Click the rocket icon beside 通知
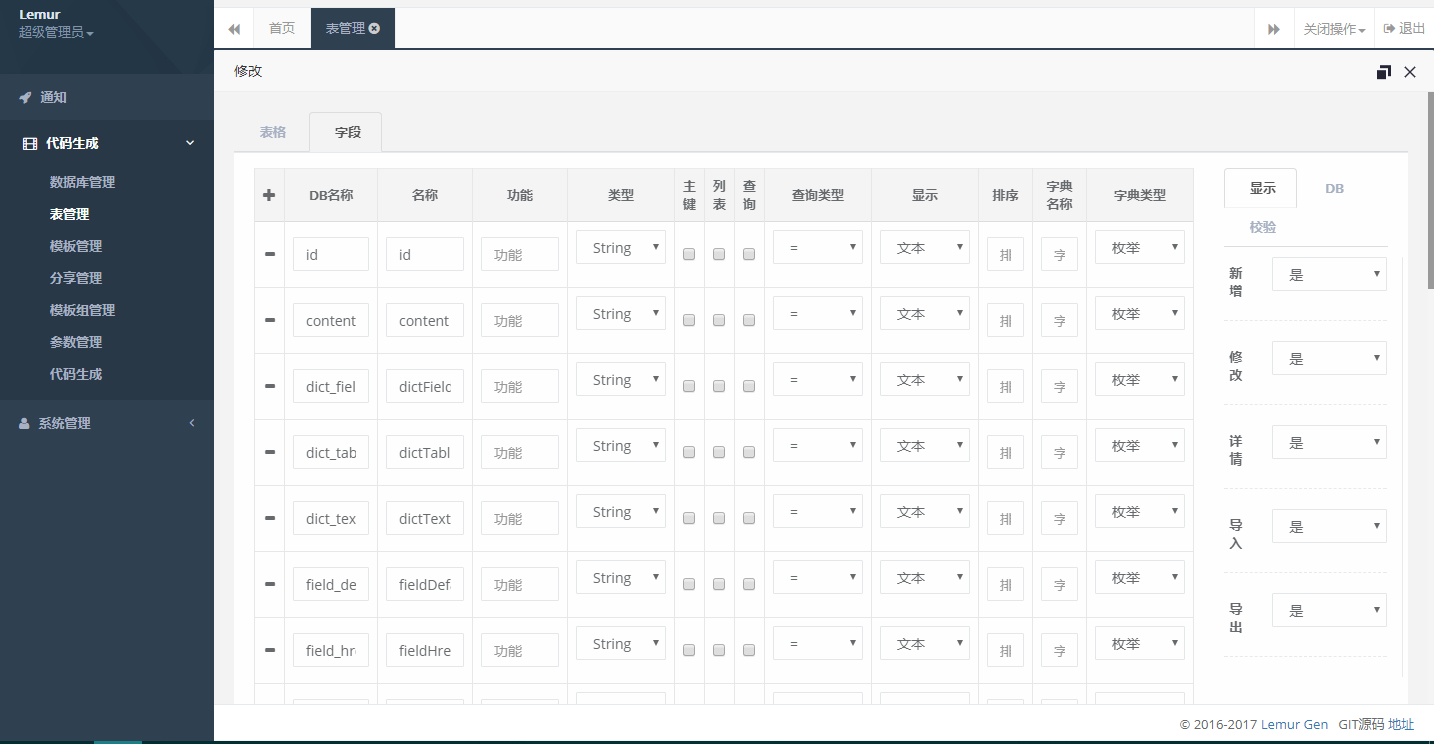The width and height of the screenshot is (1434, 744). pos(26,97)
